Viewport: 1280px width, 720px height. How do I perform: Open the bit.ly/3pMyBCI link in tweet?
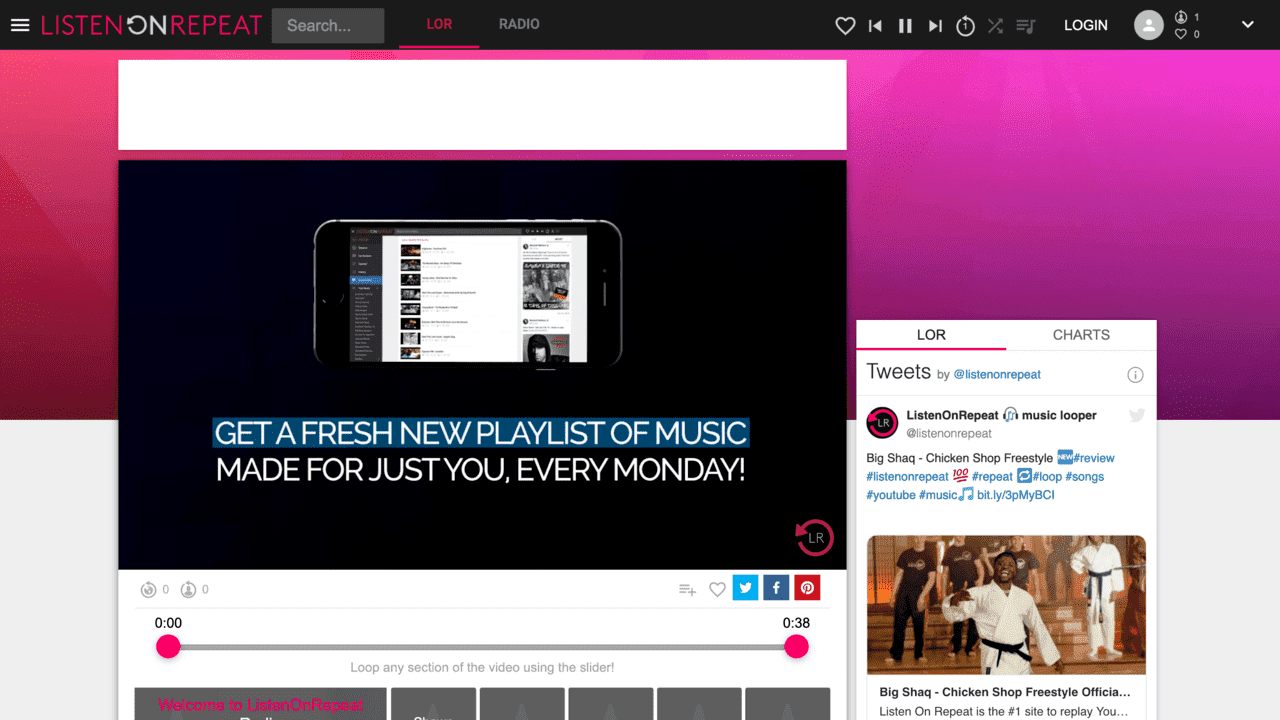tap(1015, 495)
